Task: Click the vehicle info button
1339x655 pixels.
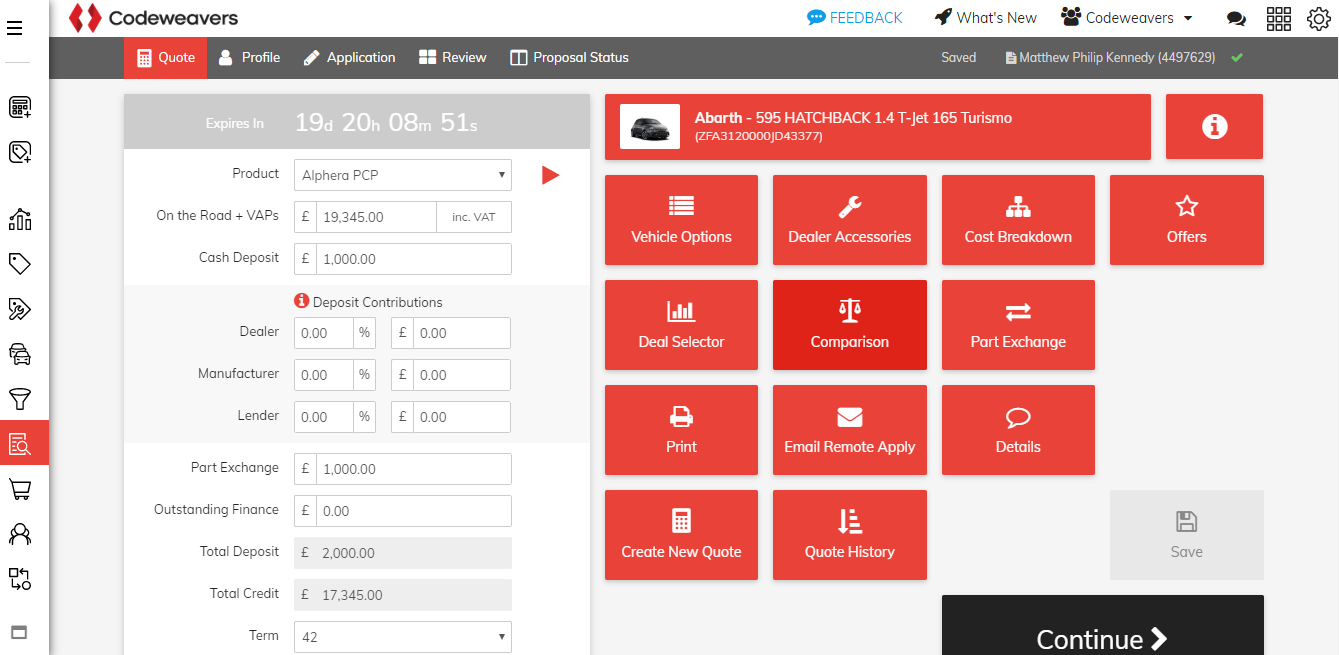Action: [x=1214, y=126]
